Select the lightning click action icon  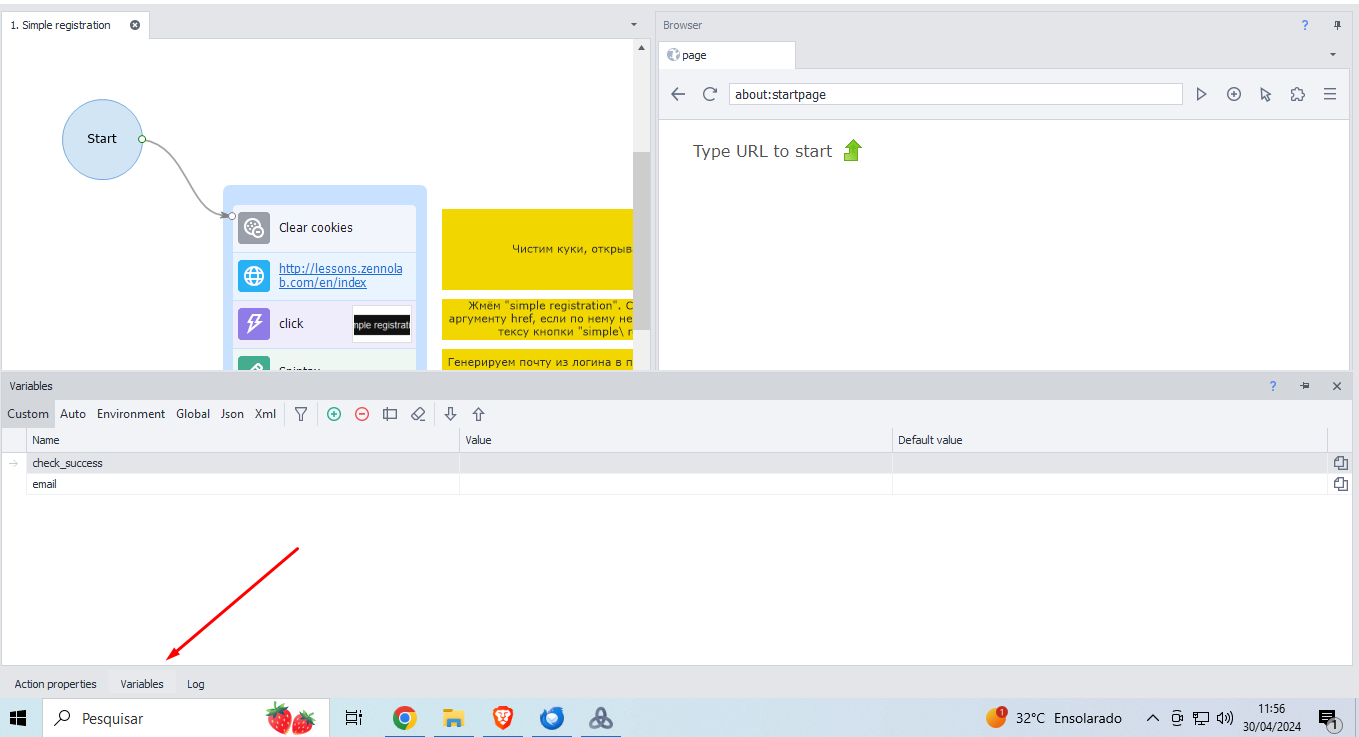click(254, 324)
